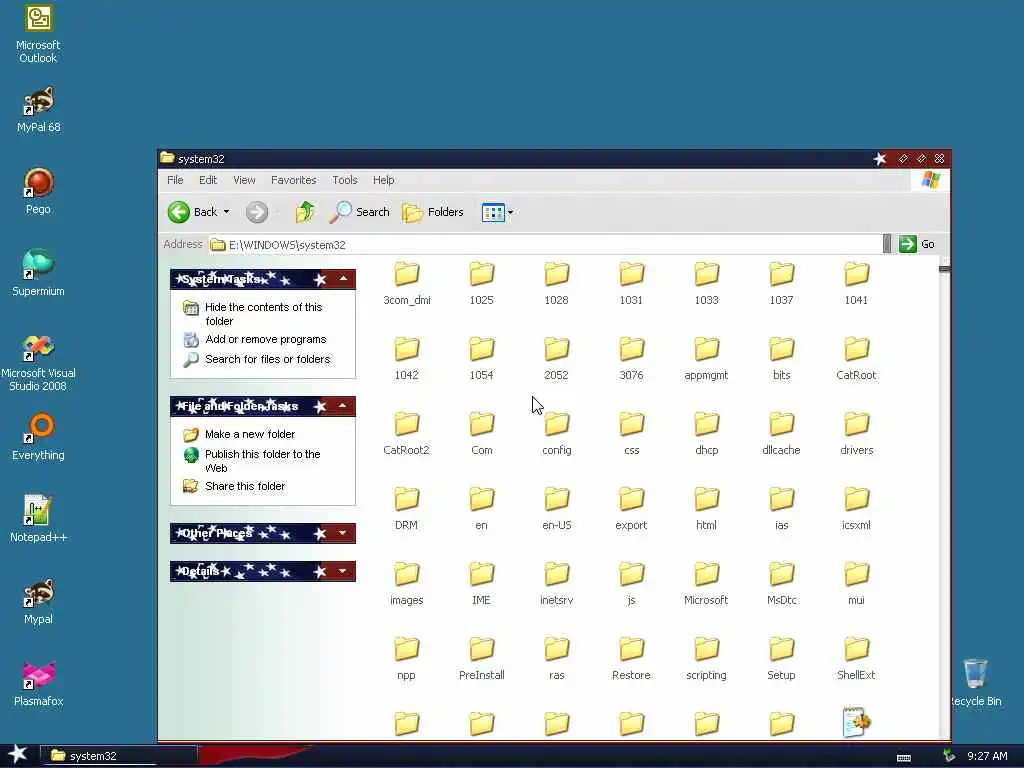Click Add or remove programs link
The width and height of the screenshot is (1024, 768).
[265, 339]
